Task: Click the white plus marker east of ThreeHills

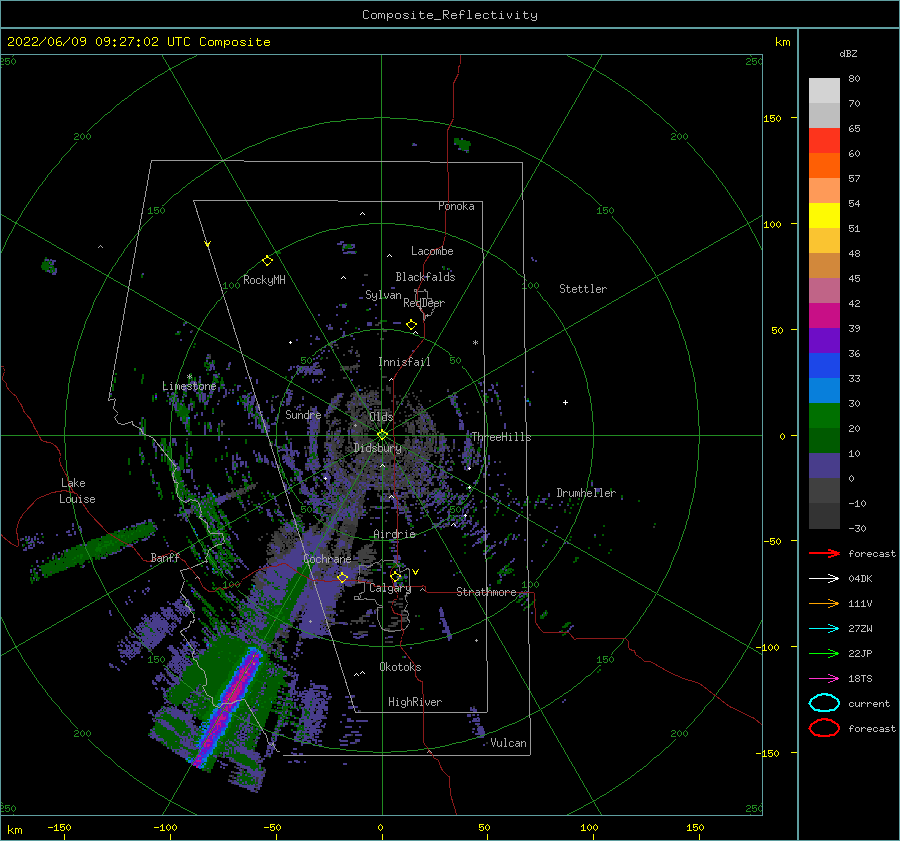Action: (565, 402)
